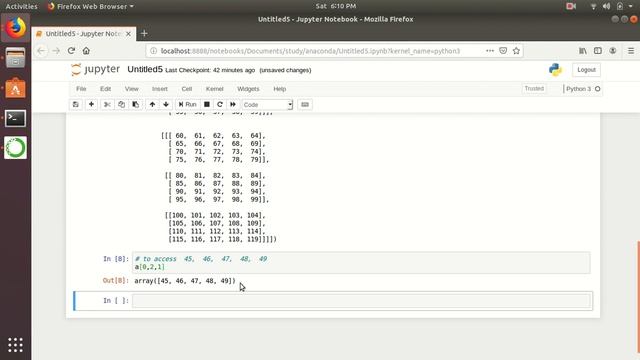Paste cells below icon
The height and width of the screenshot is (360, 640).
[136, 104]
